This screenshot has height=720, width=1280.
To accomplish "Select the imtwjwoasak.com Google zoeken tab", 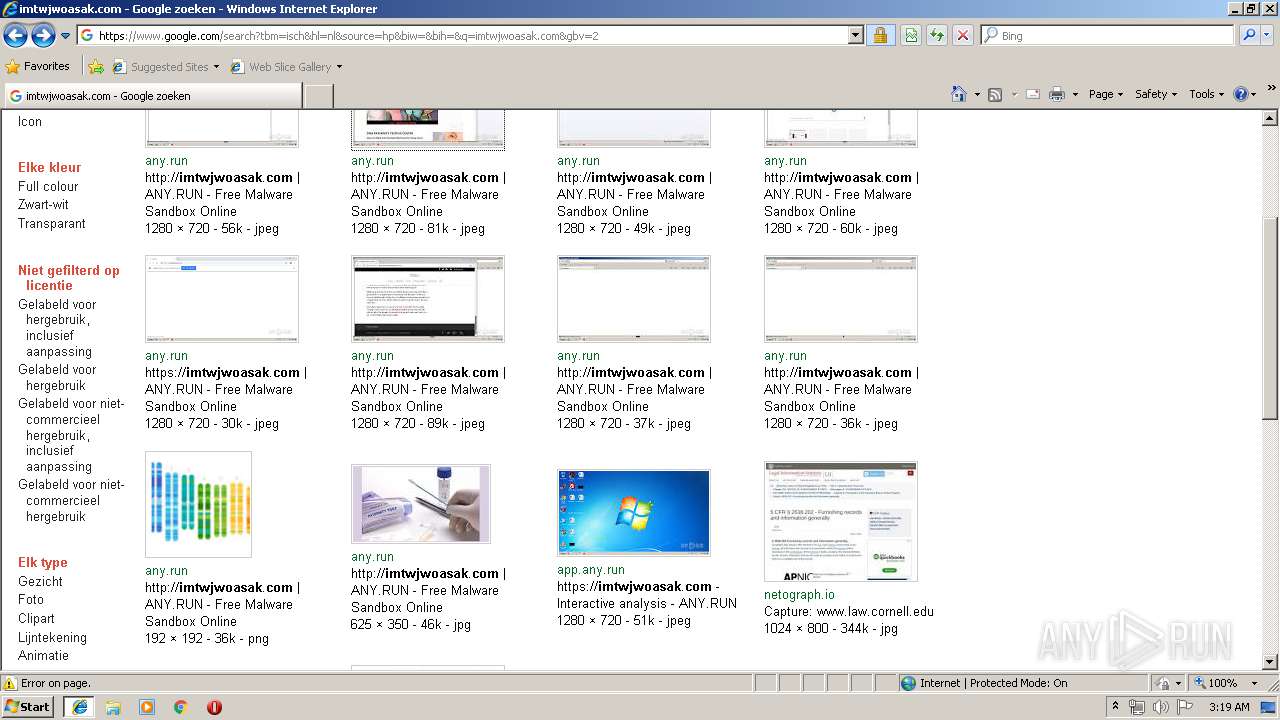I will coord(152,96).
